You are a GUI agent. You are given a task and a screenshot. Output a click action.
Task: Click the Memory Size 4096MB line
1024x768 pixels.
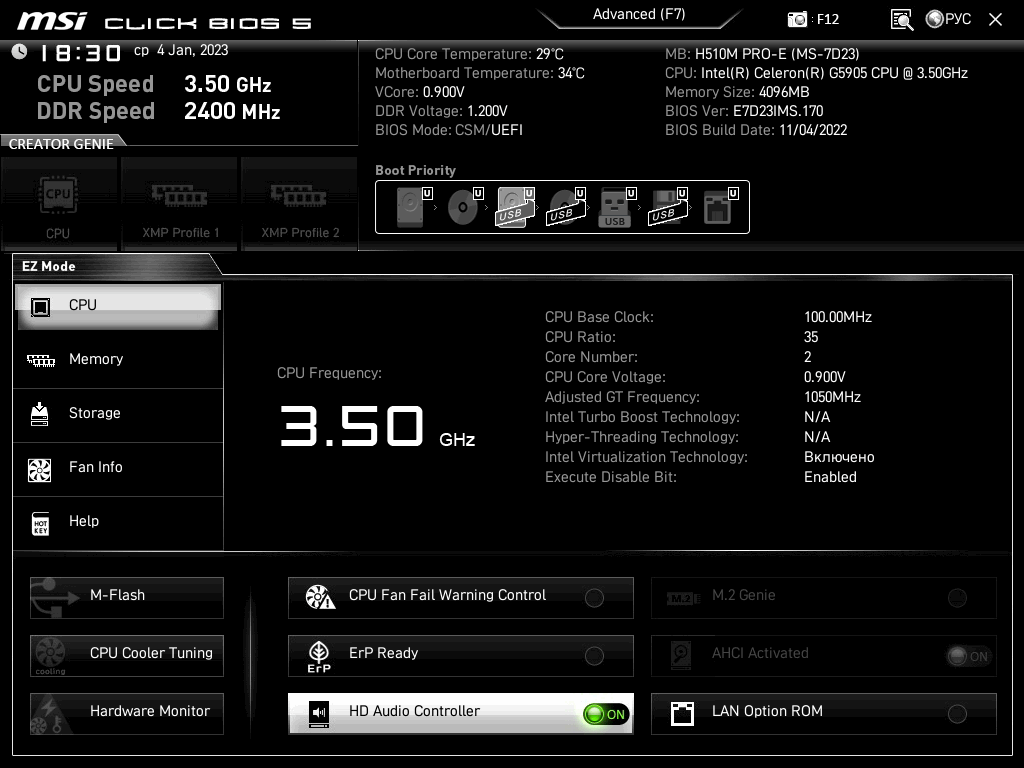tap(737, 92)
